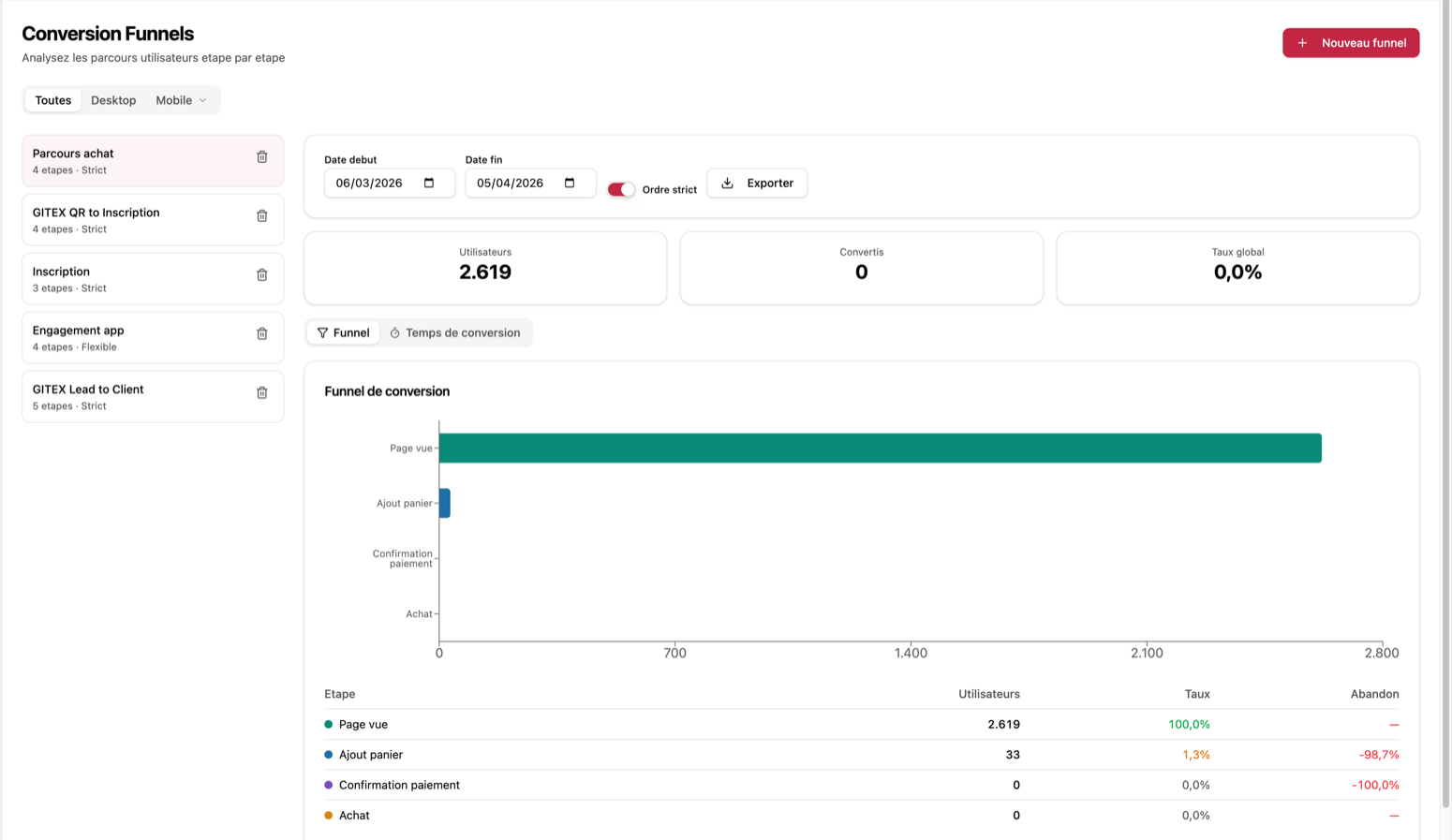This screenshot has width=1452, height=840.
Task: Click the trash icon for Engagement app
Action: 261,333
